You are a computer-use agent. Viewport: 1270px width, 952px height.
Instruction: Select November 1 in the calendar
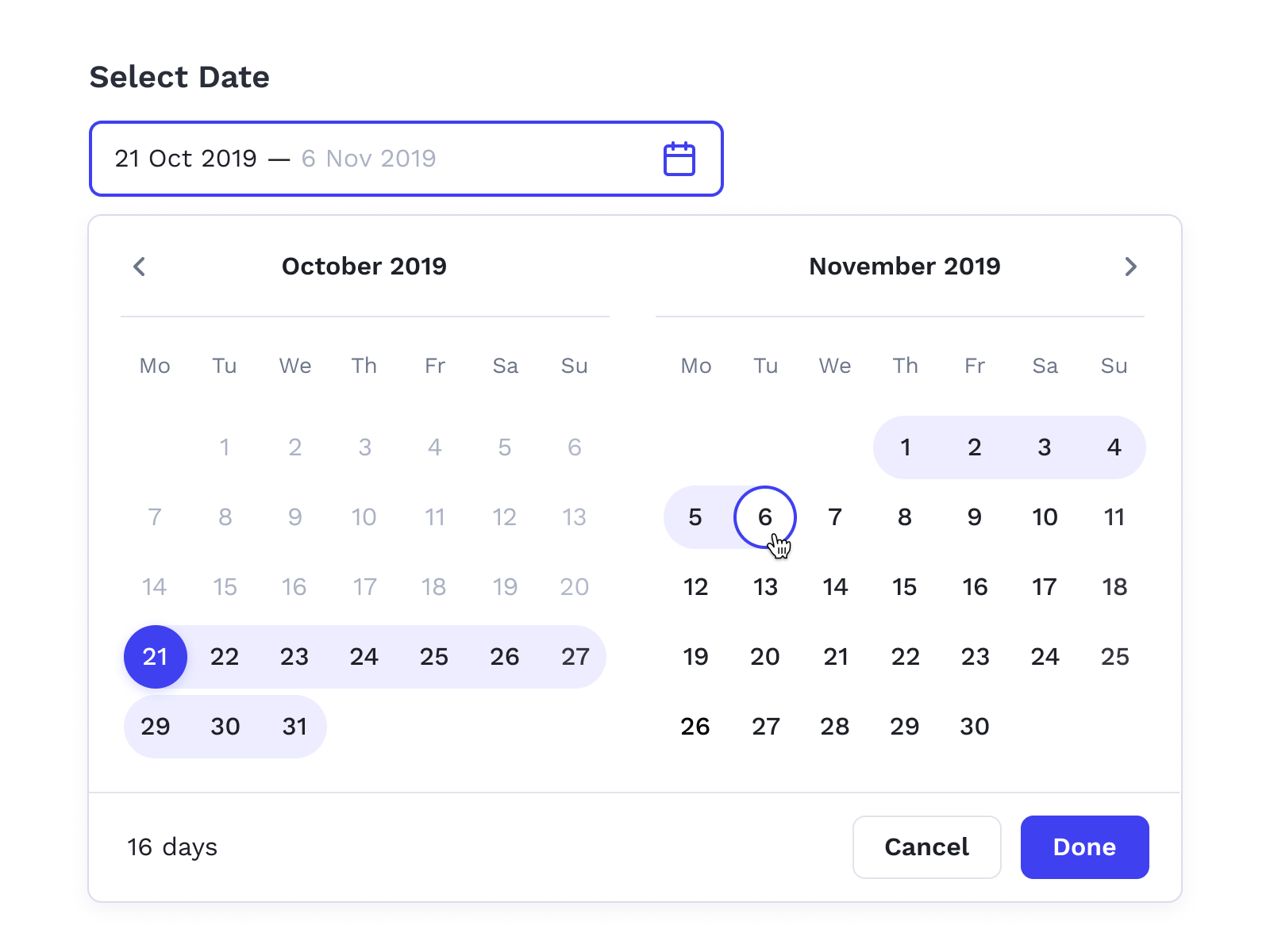click(x=905, y=447)
